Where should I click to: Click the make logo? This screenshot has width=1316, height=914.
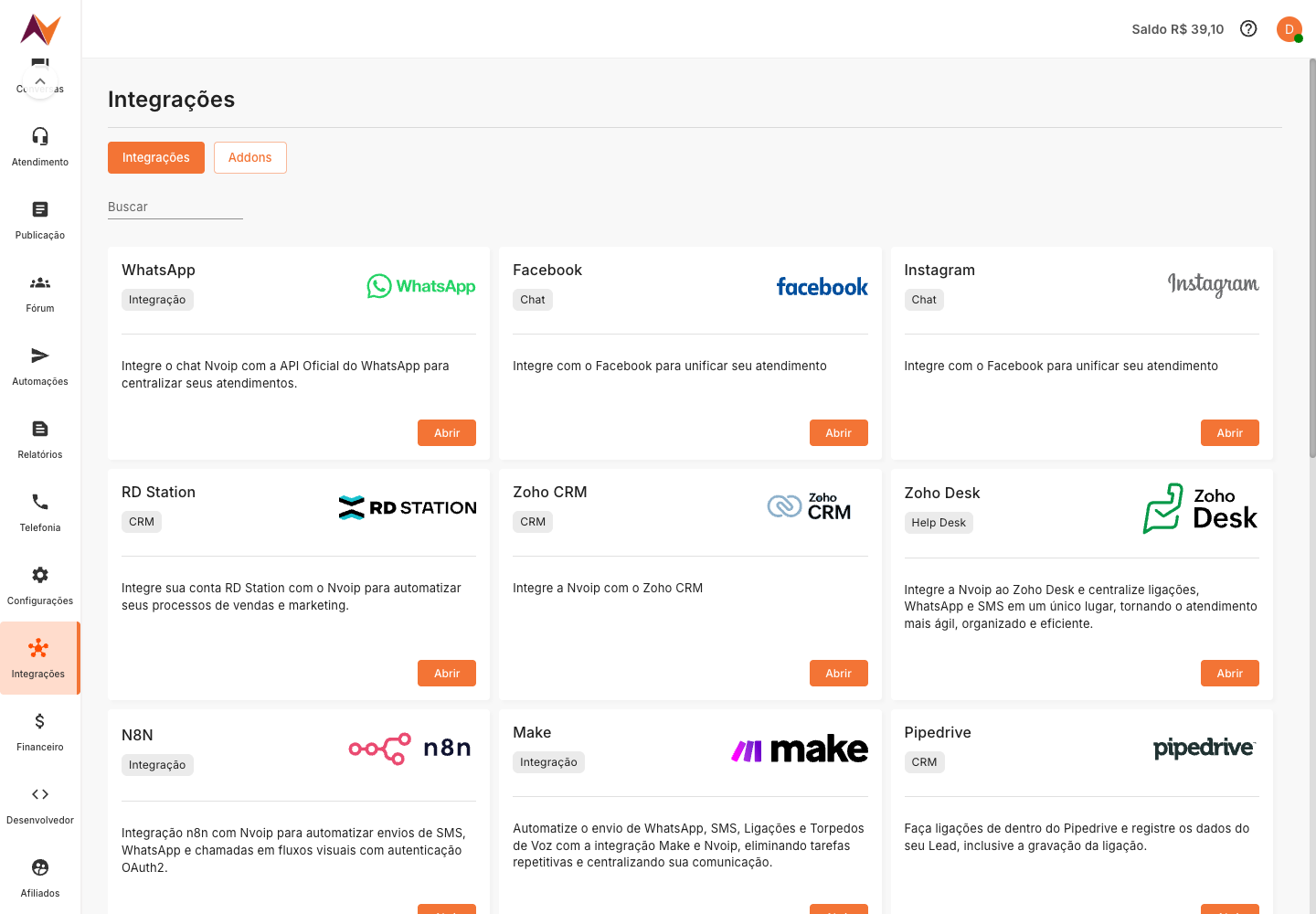(800, 749)
